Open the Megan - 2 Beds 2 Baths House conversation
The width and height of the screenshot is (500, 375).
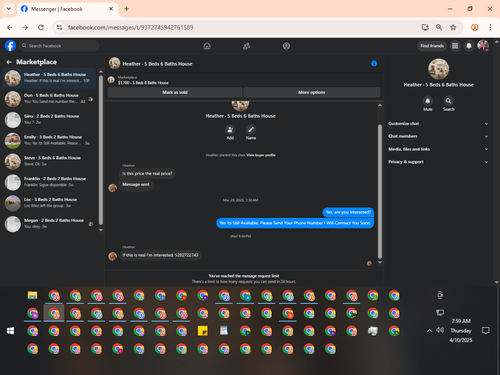pyautogui.click(x=49, y=224)
